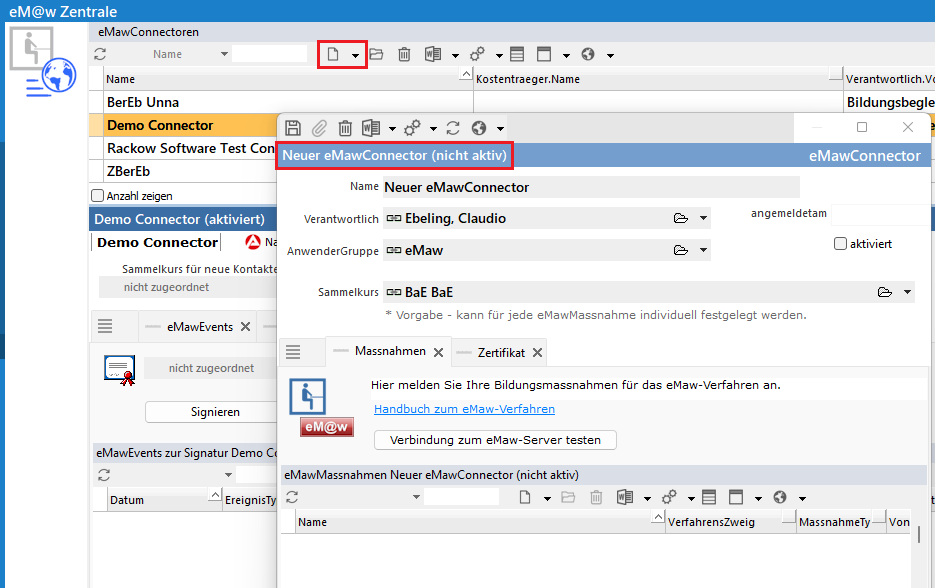Toggle the Anzahl zeigen checkbox

coord(98,196)
